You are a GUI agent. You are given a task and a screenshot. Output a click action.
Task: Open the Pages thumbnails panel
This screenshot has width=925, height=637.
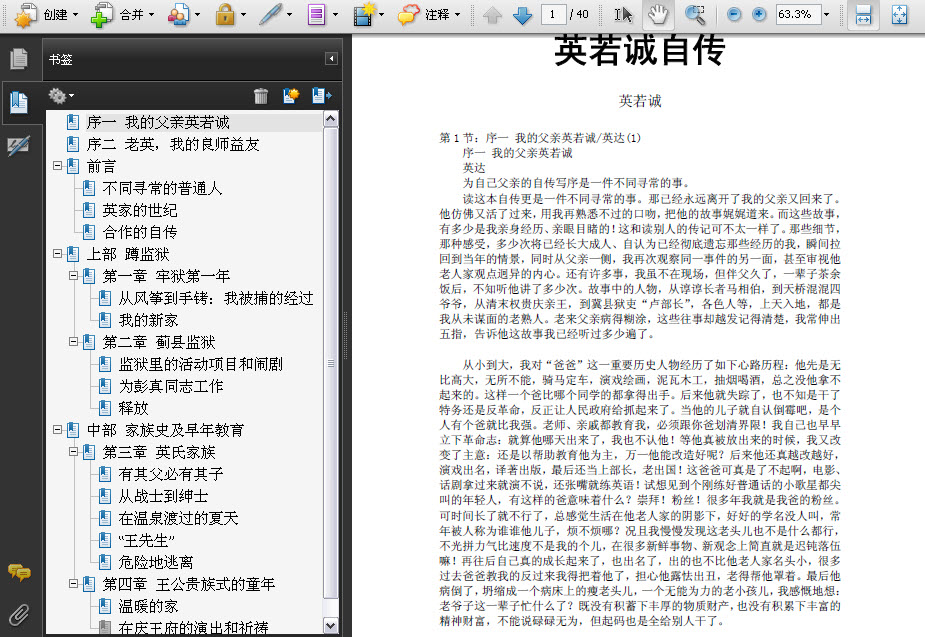pos(19,58)
